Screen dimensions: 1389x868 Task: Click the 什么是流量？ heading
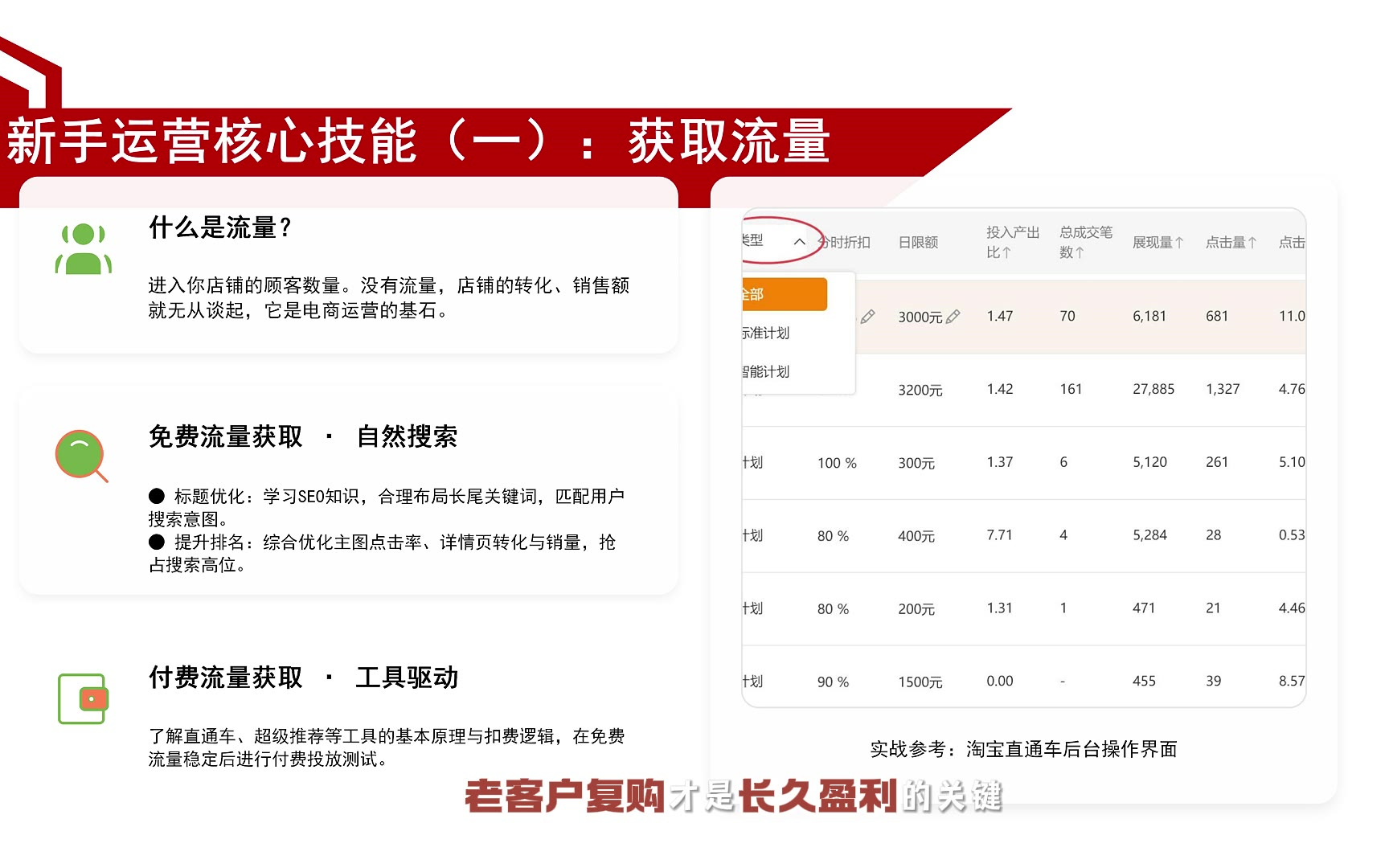click(220, 228)
